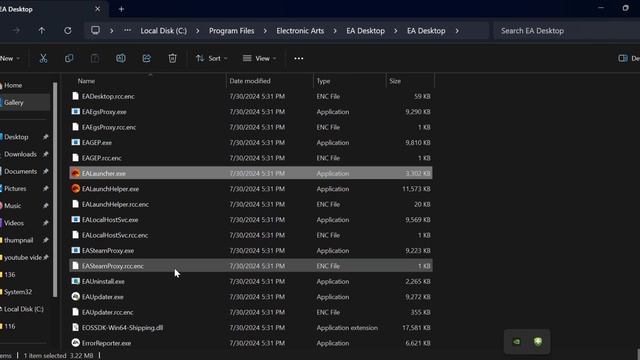Click the EOSSDK-Win64-Shipping.dll file icon
The height and width of the screenshot is (360, 640).
(76, 327)
